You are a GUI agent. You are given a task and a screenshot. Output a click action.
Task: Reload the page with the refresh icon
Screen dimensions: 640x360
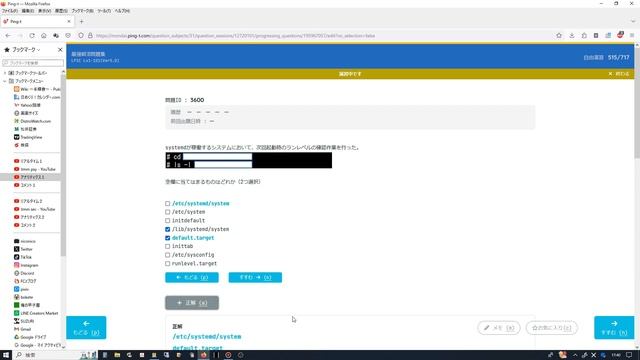(32, 36)
